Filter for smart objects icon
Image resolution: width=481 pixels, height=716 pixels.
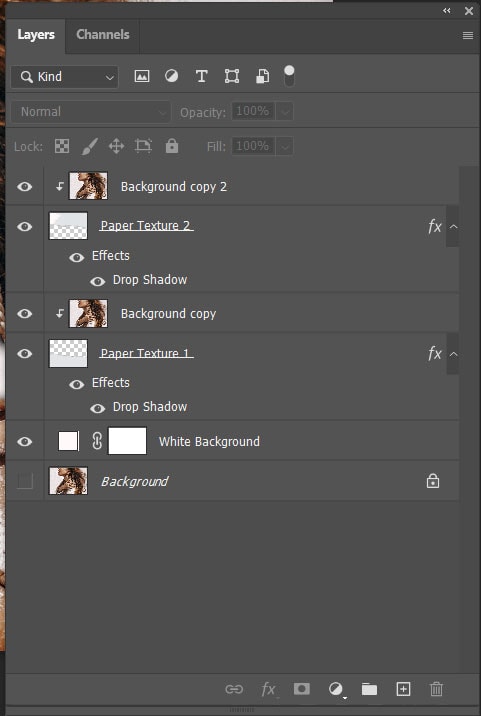point(262,76)
